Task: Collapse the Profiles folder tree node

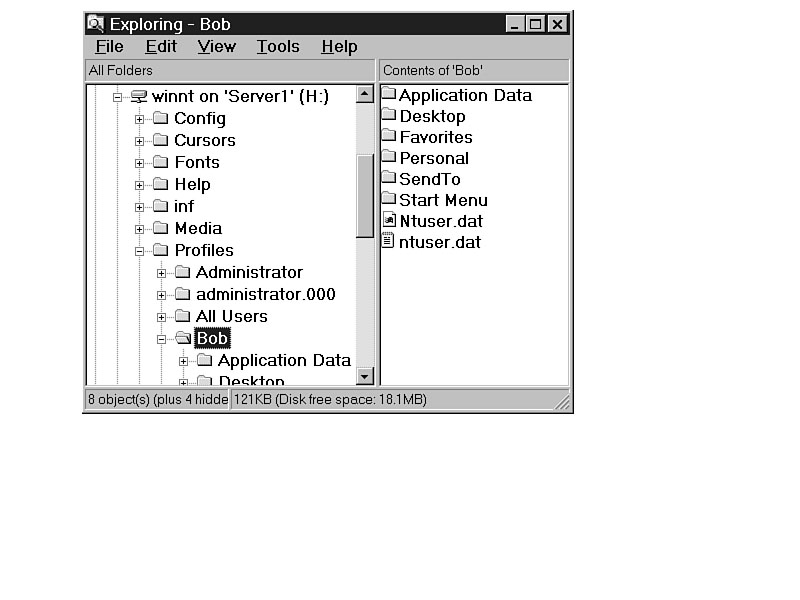Action: 139,251
